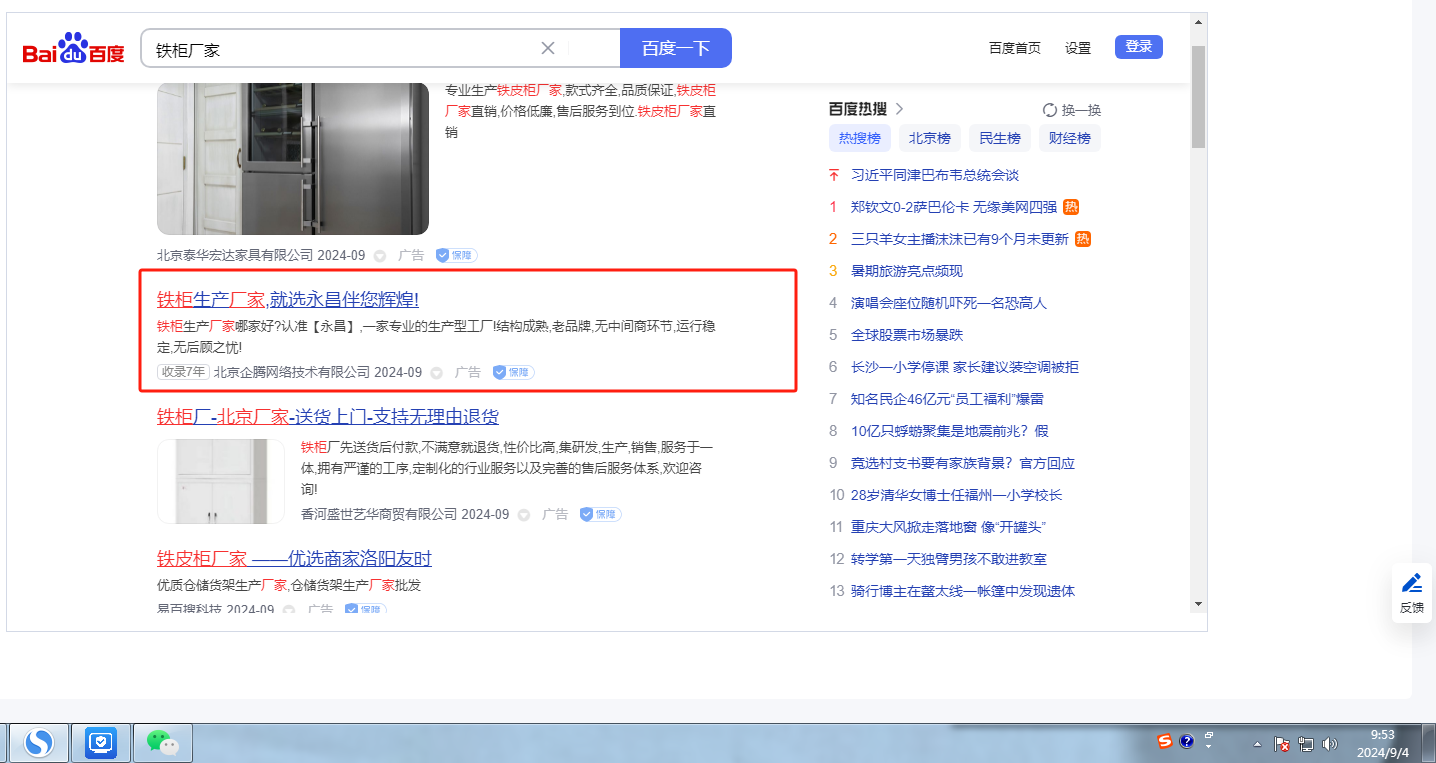Open hot search 重庆大风掀走落地窗 像"开罐头"
This screenshot has height=763, width=1436.
[x=949, y=527]
